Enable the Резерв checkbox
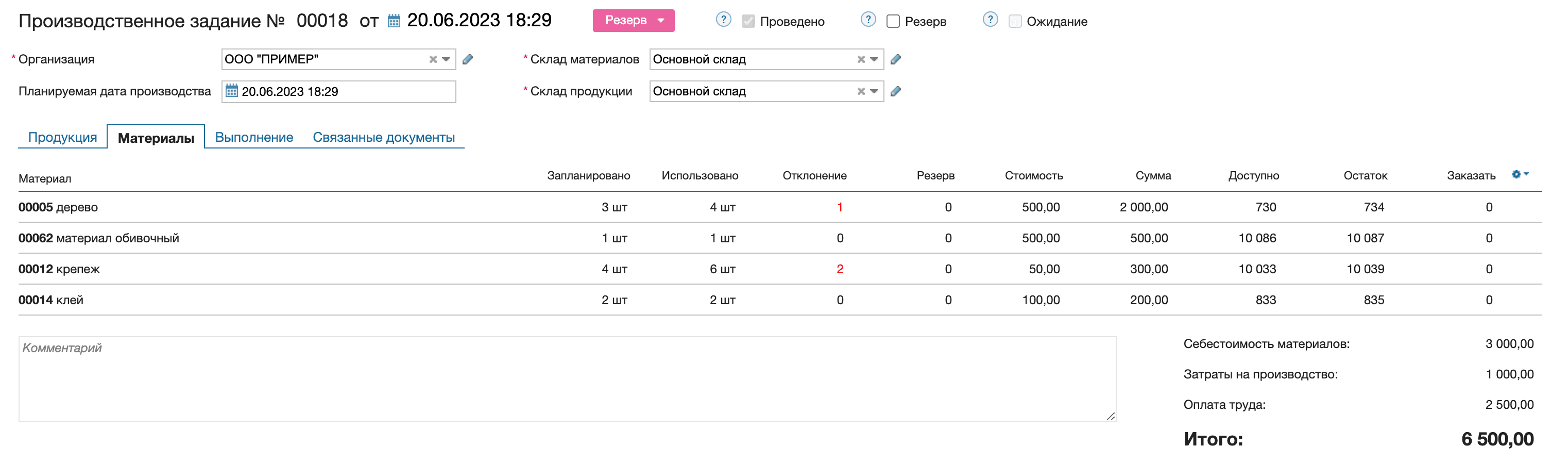This screenshot has width=1568, height=463. (x=893, y=21)
